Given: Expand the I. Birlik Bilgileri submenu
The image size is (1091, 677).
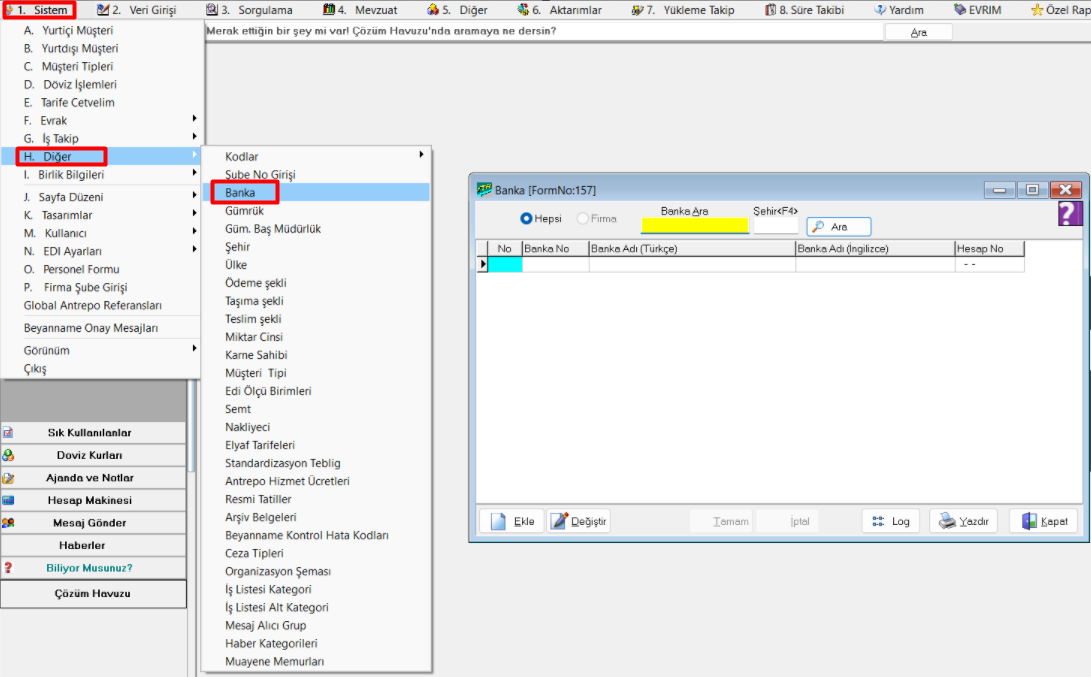Looking at the screenshot, I should pos(194,173).
